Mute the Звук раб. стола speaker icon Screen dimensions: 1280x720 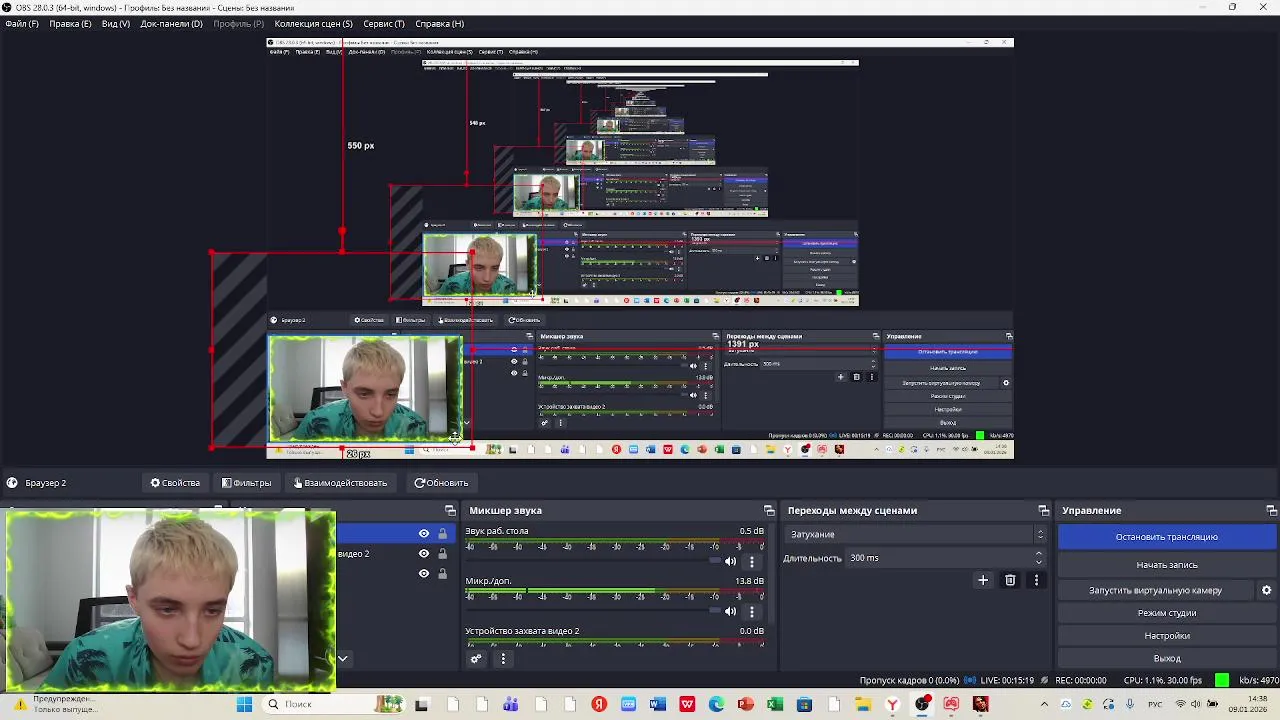[730, 561]
